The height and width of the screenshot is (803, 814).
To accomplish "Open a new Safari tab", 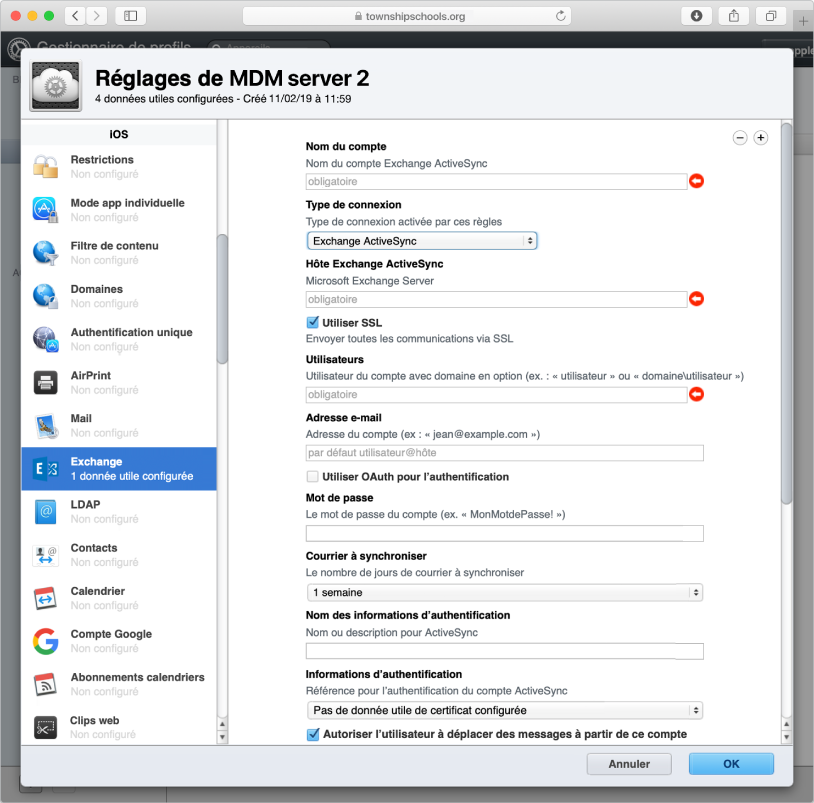I will click(803, 21).
